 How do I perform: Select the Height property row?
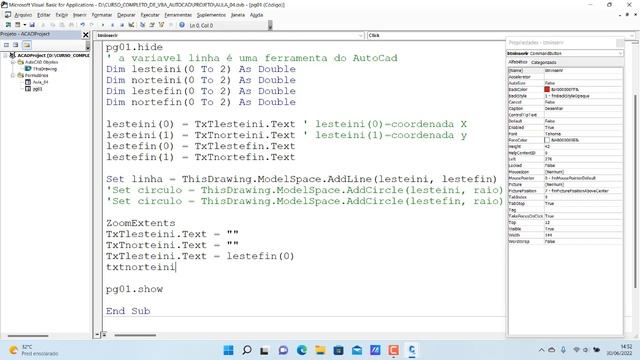565,146
